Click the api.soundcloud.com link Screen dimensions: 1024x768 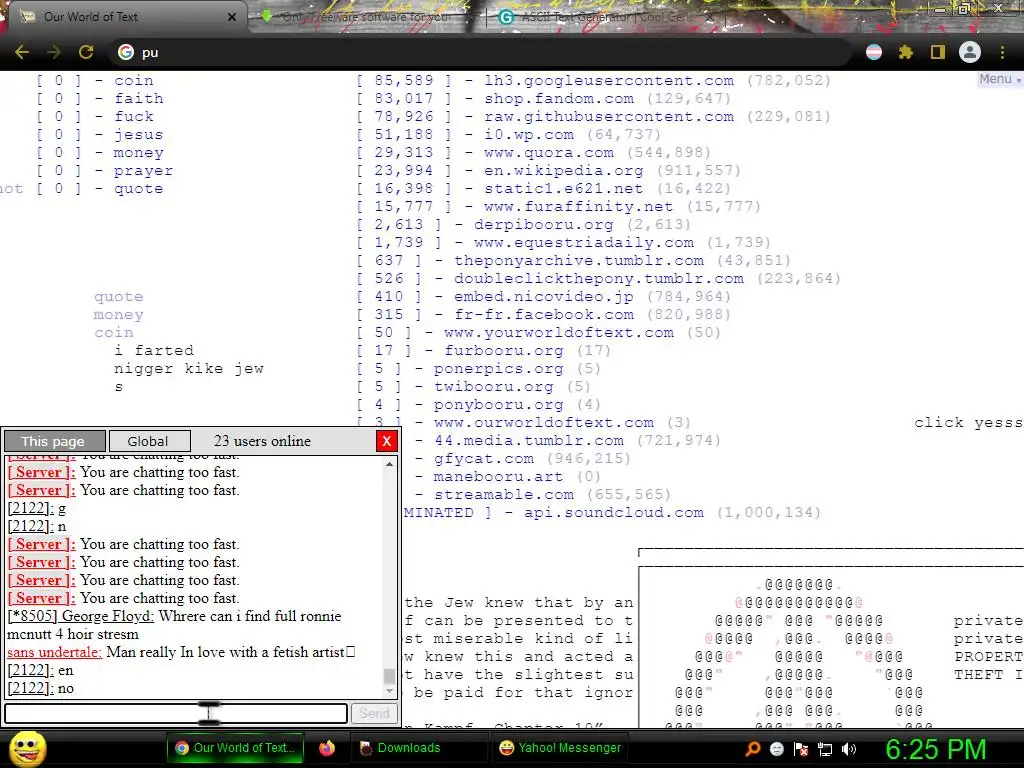tap(614, 513)
